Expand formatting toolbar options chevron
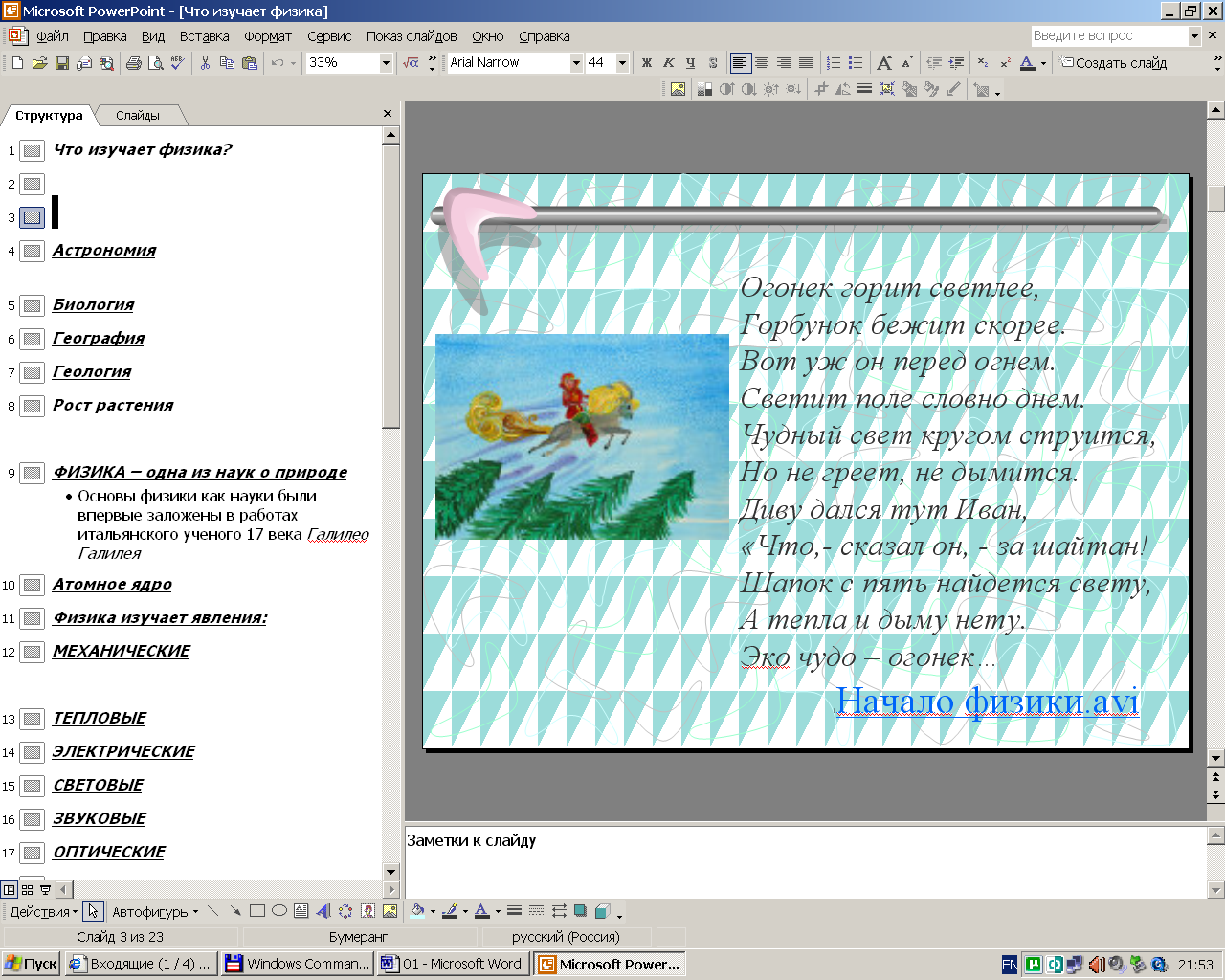 click(x=1217, y=63)
